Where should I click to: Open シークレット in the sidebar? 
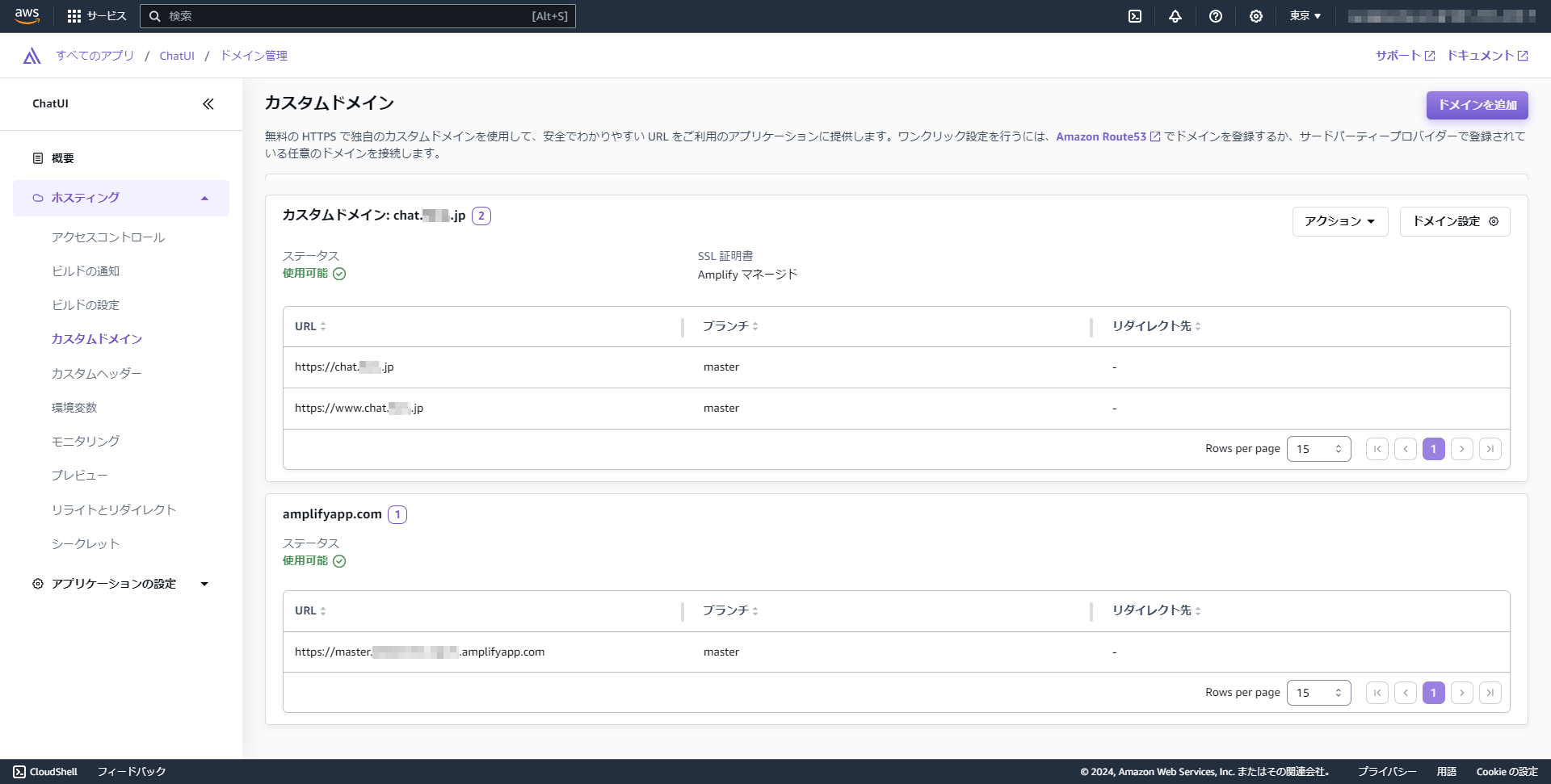(x=86, y=544)
